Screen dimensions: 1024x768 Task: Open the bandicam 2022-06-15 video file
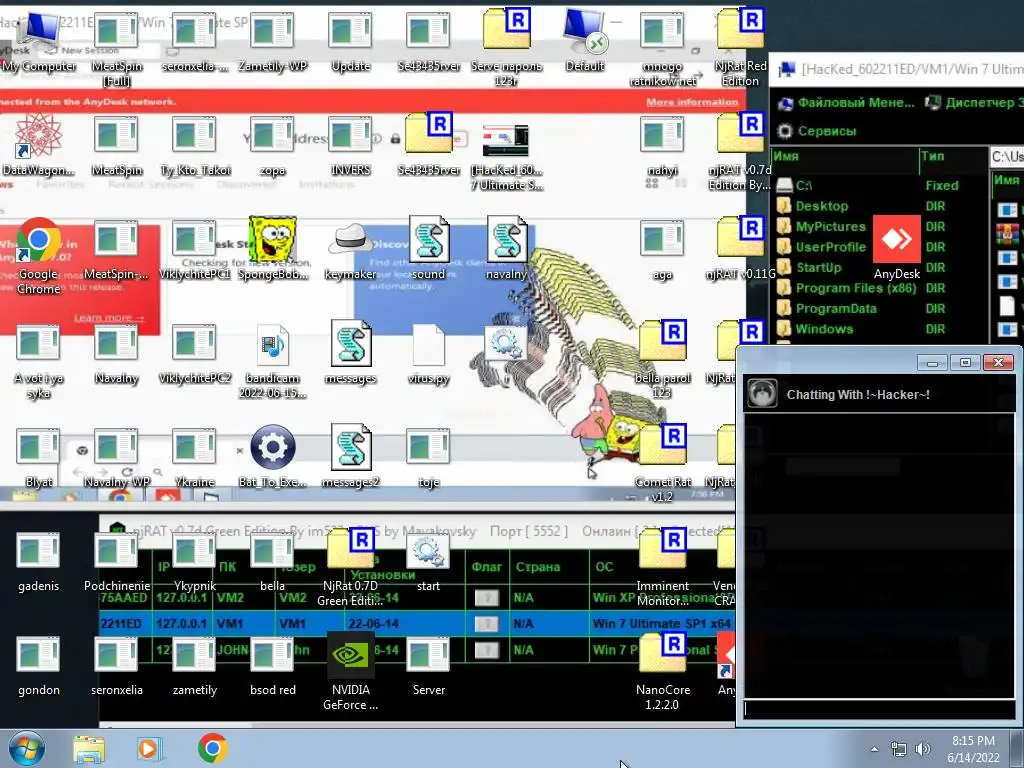point(272,360)
